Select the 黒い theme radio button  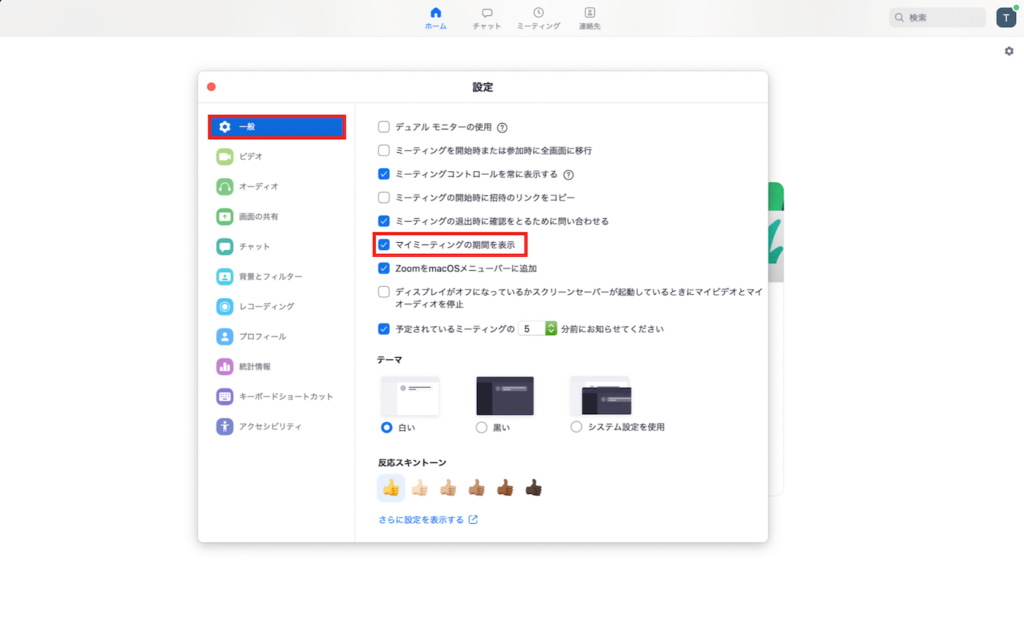[x=481, y=427]
